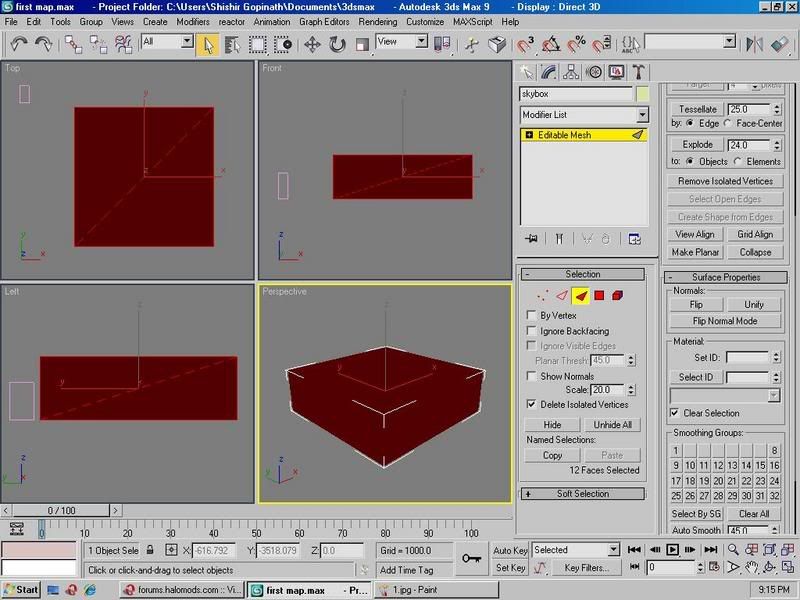Enable the Show Normals checkbox
Image resolution: width=800 pixels, height=600 pixels.
point(531,376)
